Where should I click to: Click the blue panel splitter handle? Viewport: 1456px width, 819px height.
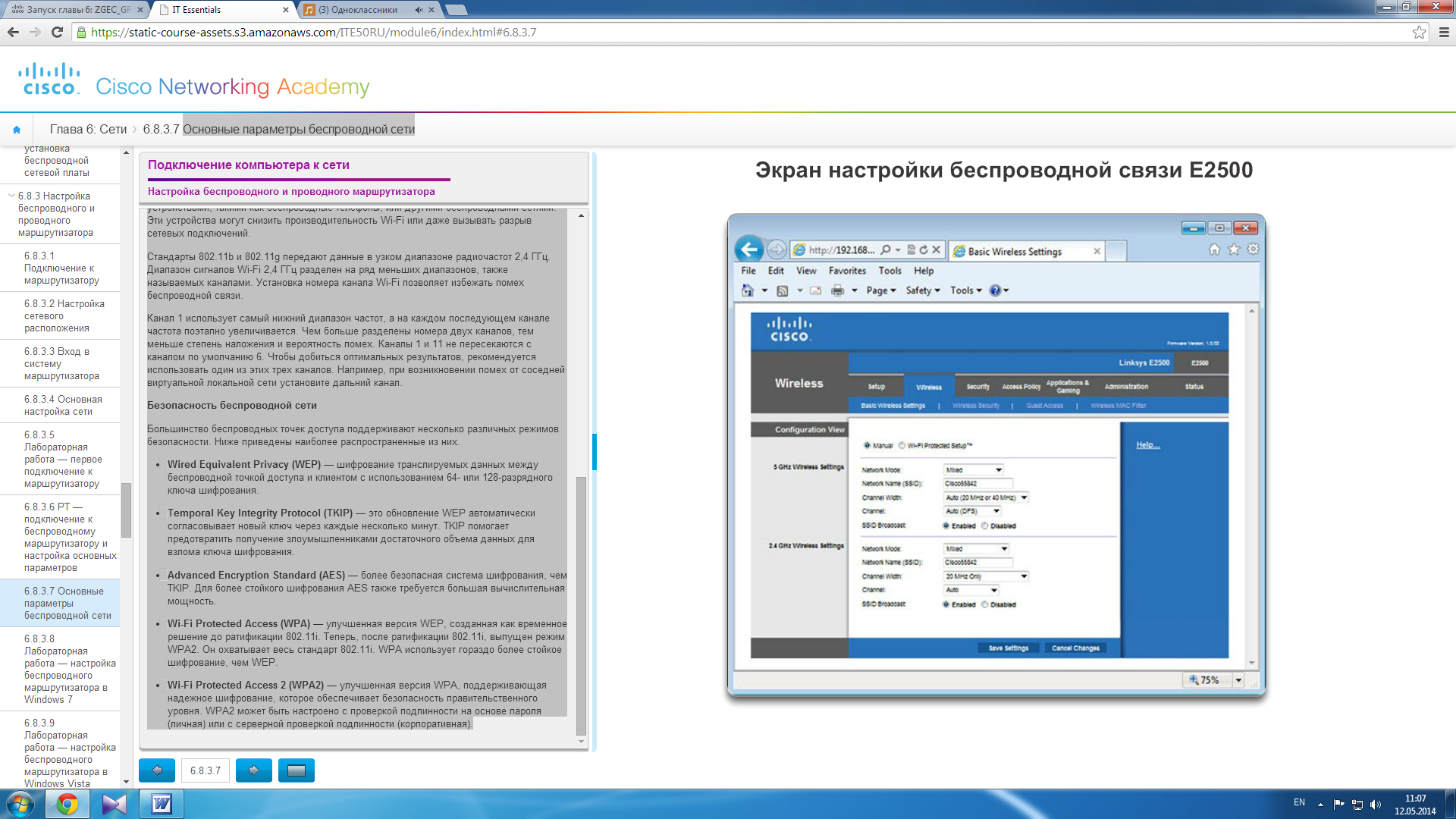pyautogui.click(x=595, y=452)
